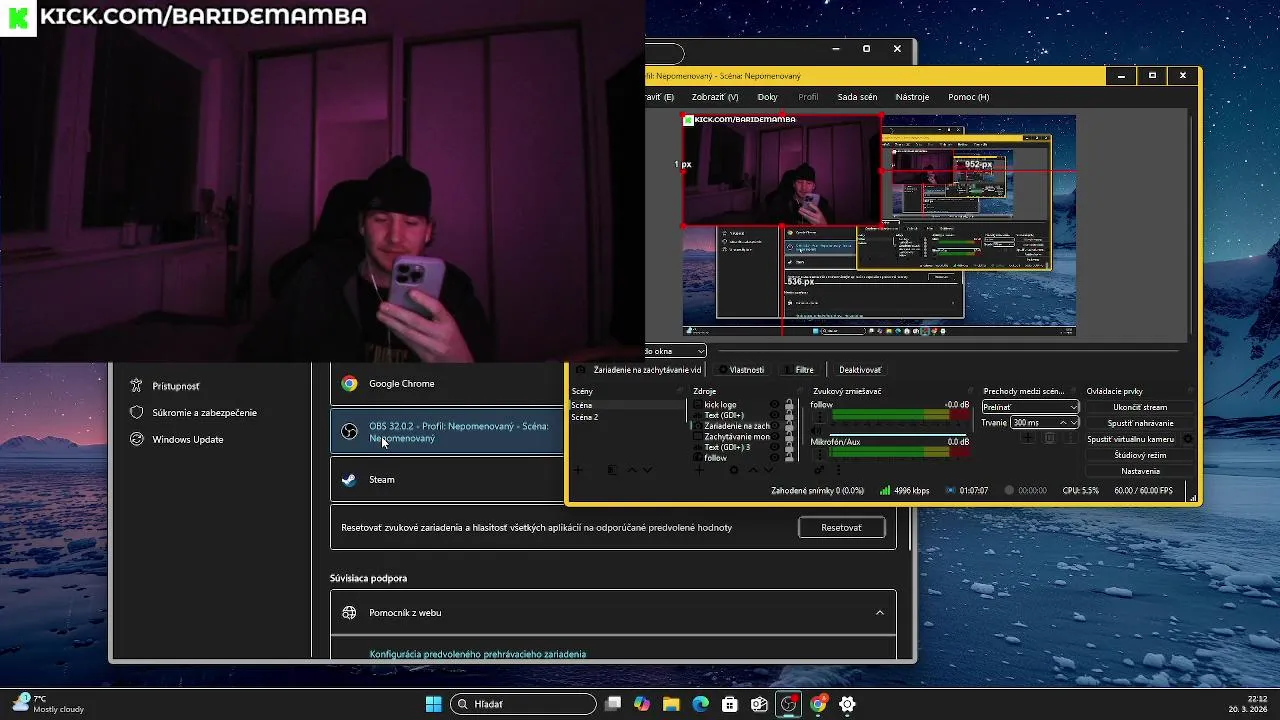This screenshot has height=720, width=1280.
Task: Open Windows Start menu
Action: pos(433,704)
